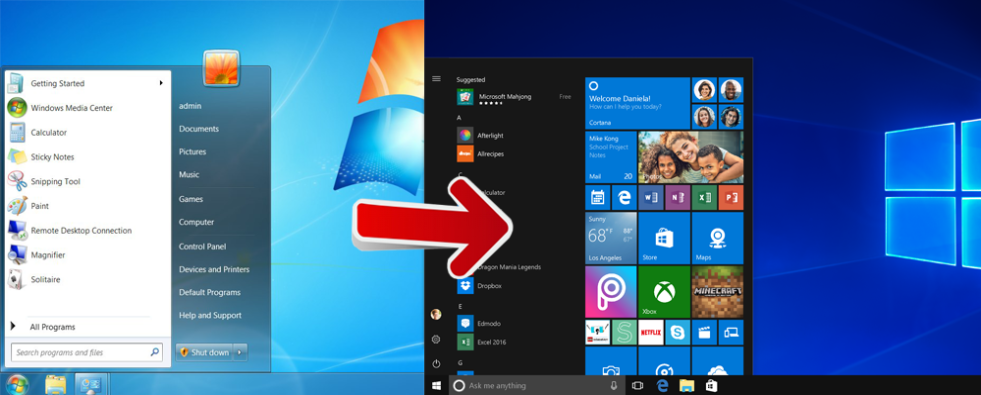This screenshot has height=395, width=981.
Task: Open the Photos tile
Action: 691,156
